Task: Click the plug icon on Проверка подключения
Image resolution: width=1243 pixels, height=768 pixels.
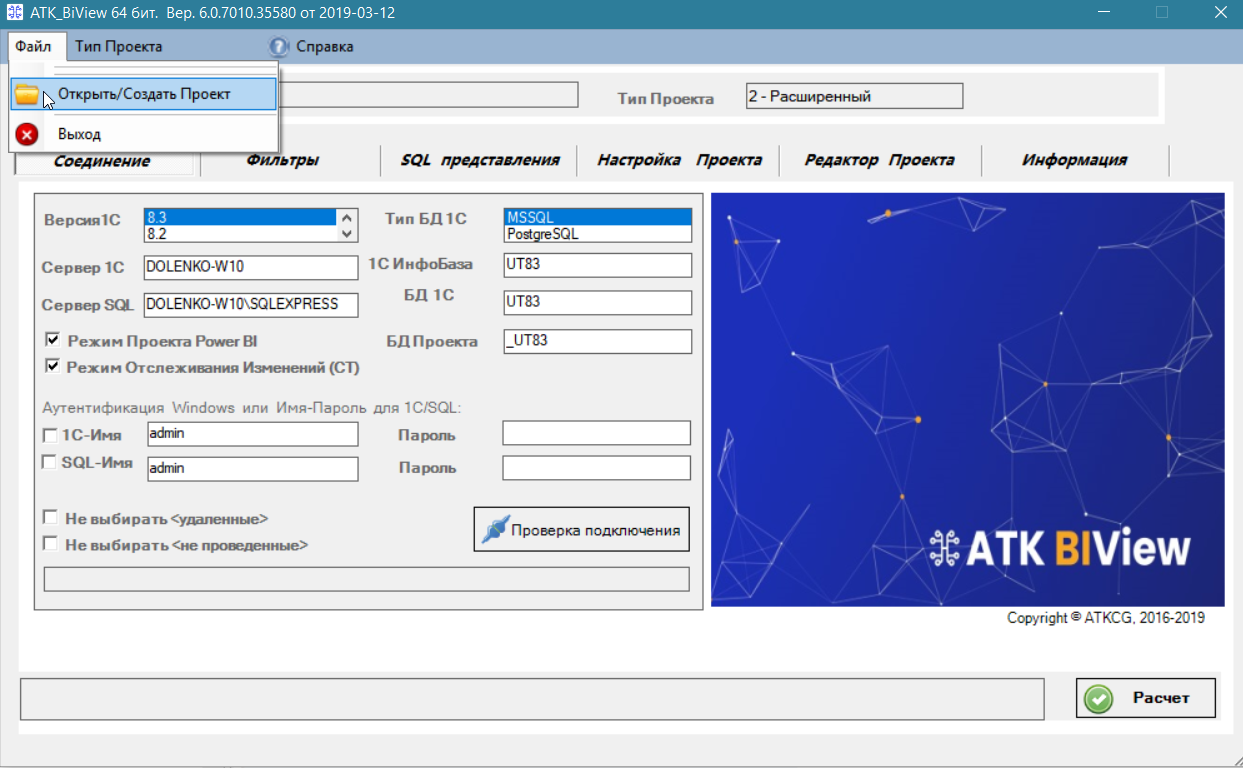Action: tap(495, 530)
